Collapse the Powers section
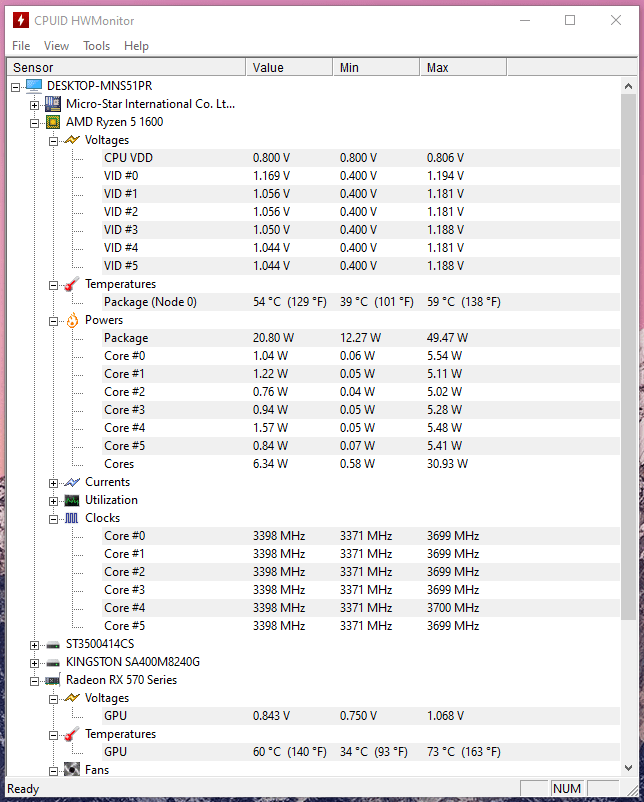The width and height of the screenshot is (644, 802). pyautogui.click(x=53, y=321)
